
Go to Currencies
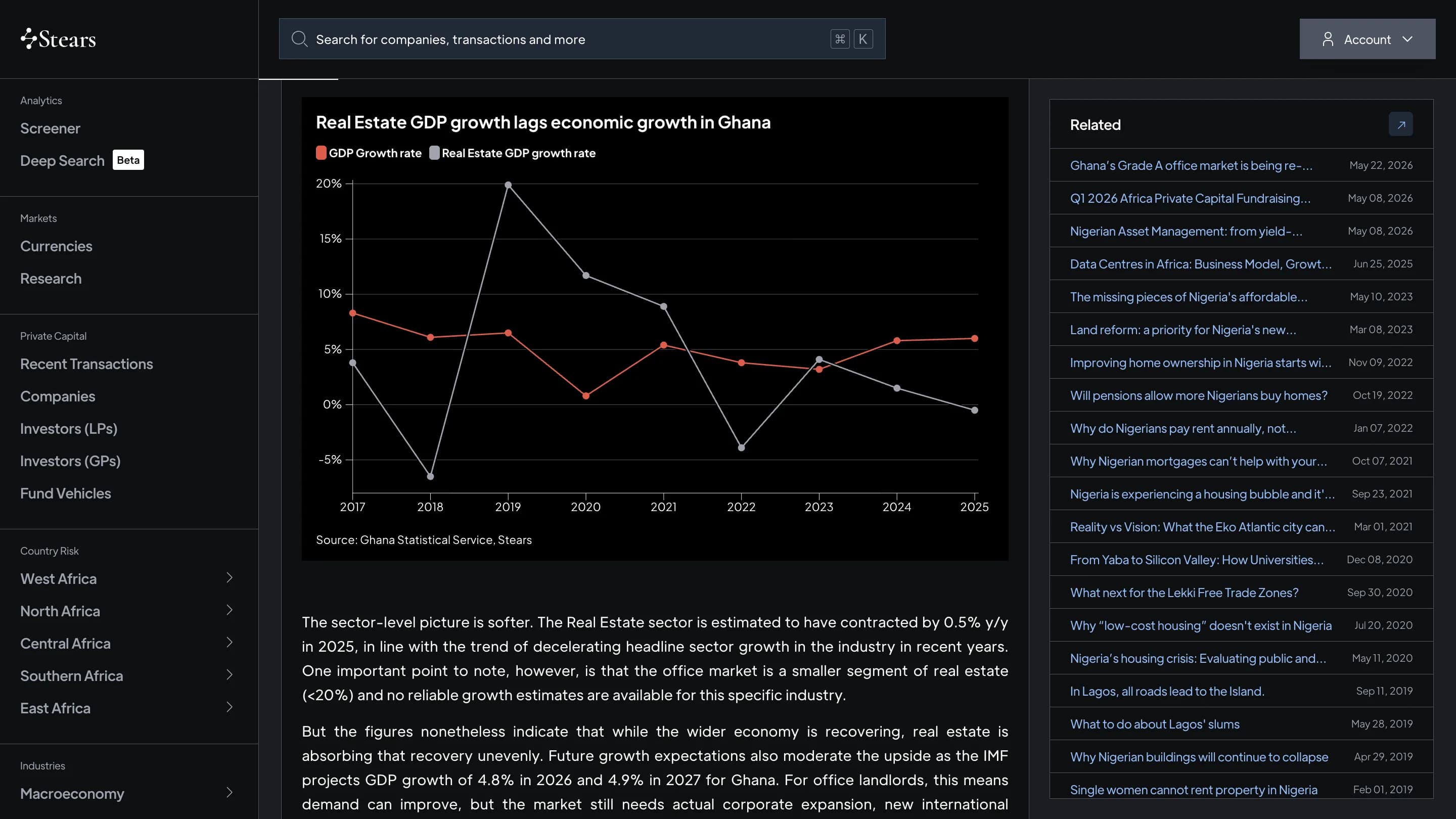coord(56,246)
